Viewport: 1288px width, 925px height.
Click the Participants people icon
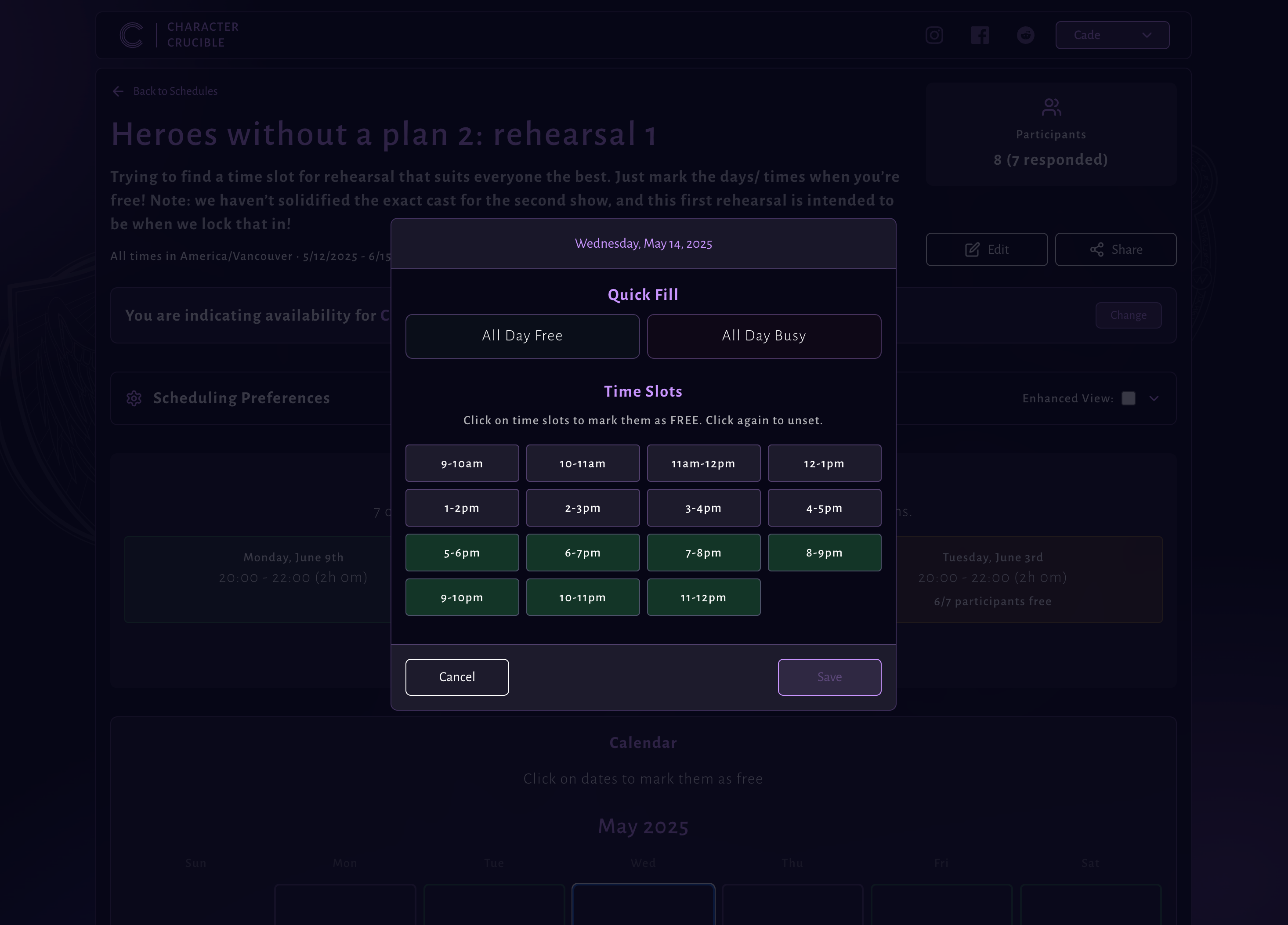(1051, 106)
